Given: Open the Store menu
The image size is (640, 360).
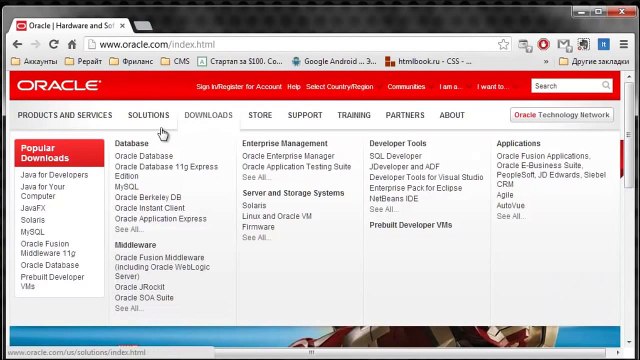Looking at the screenshot, I should (260, 115).
